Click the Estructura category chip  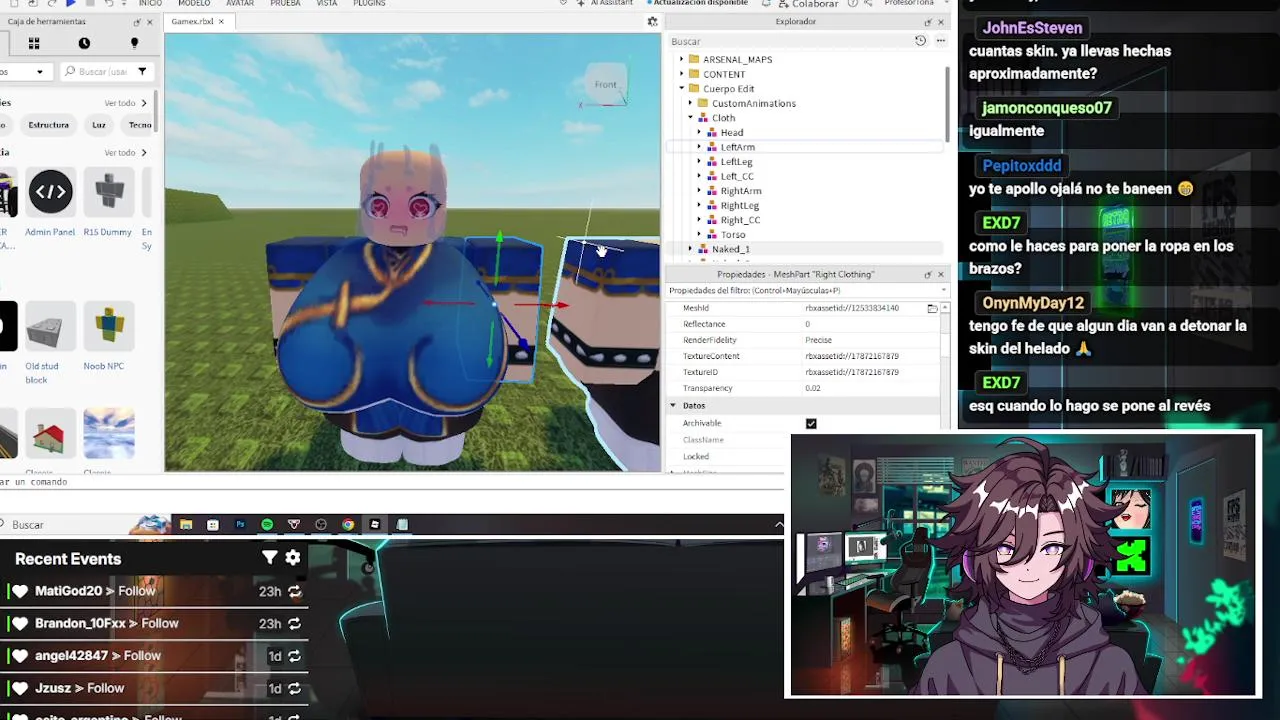coord(48,125)
